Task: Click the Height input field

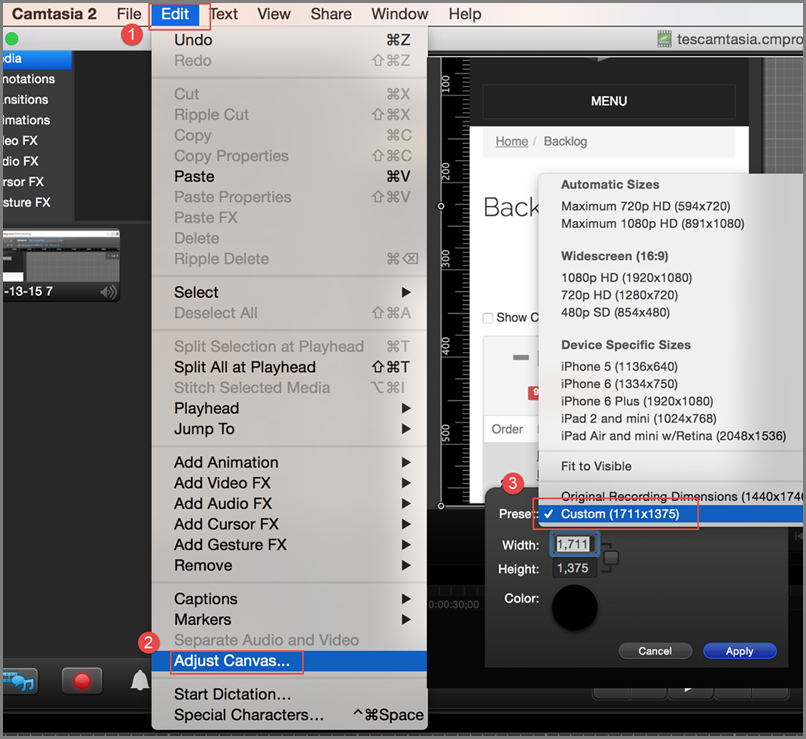Action: coord(573,569)
